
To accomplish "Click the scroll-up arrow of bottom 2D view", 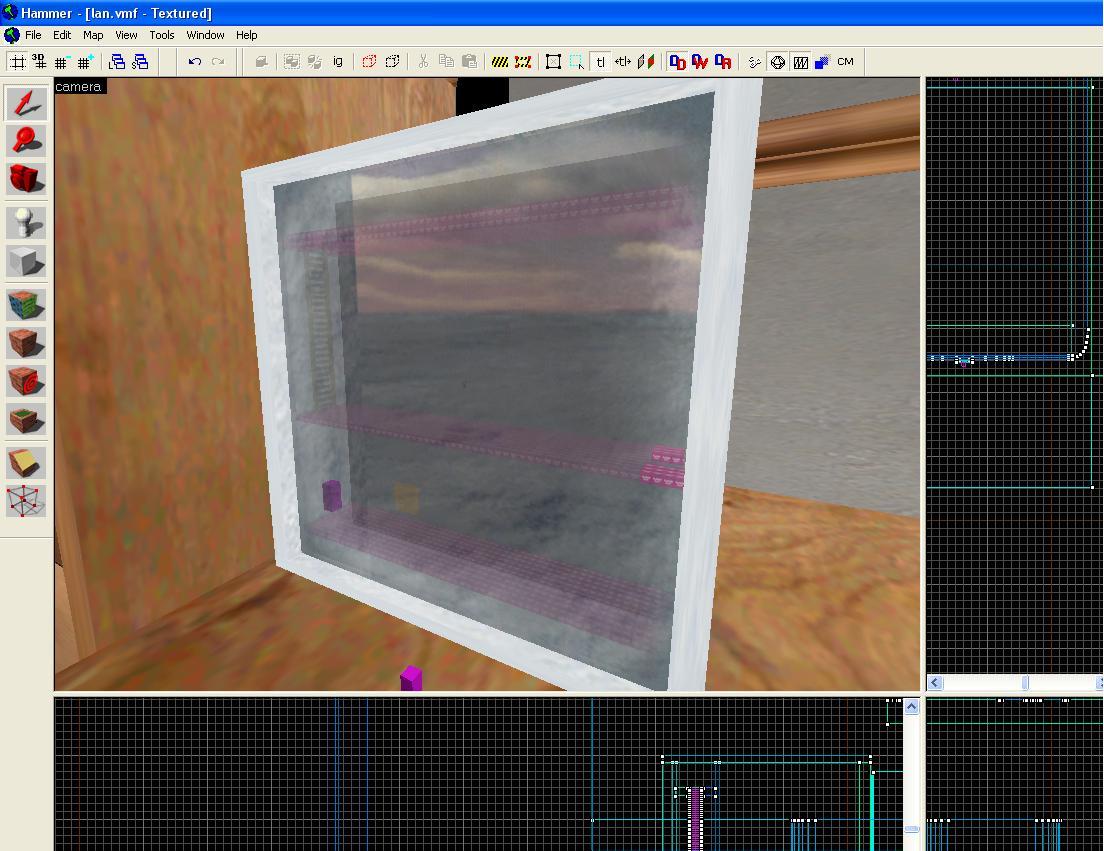I will (x=911, y=707).
